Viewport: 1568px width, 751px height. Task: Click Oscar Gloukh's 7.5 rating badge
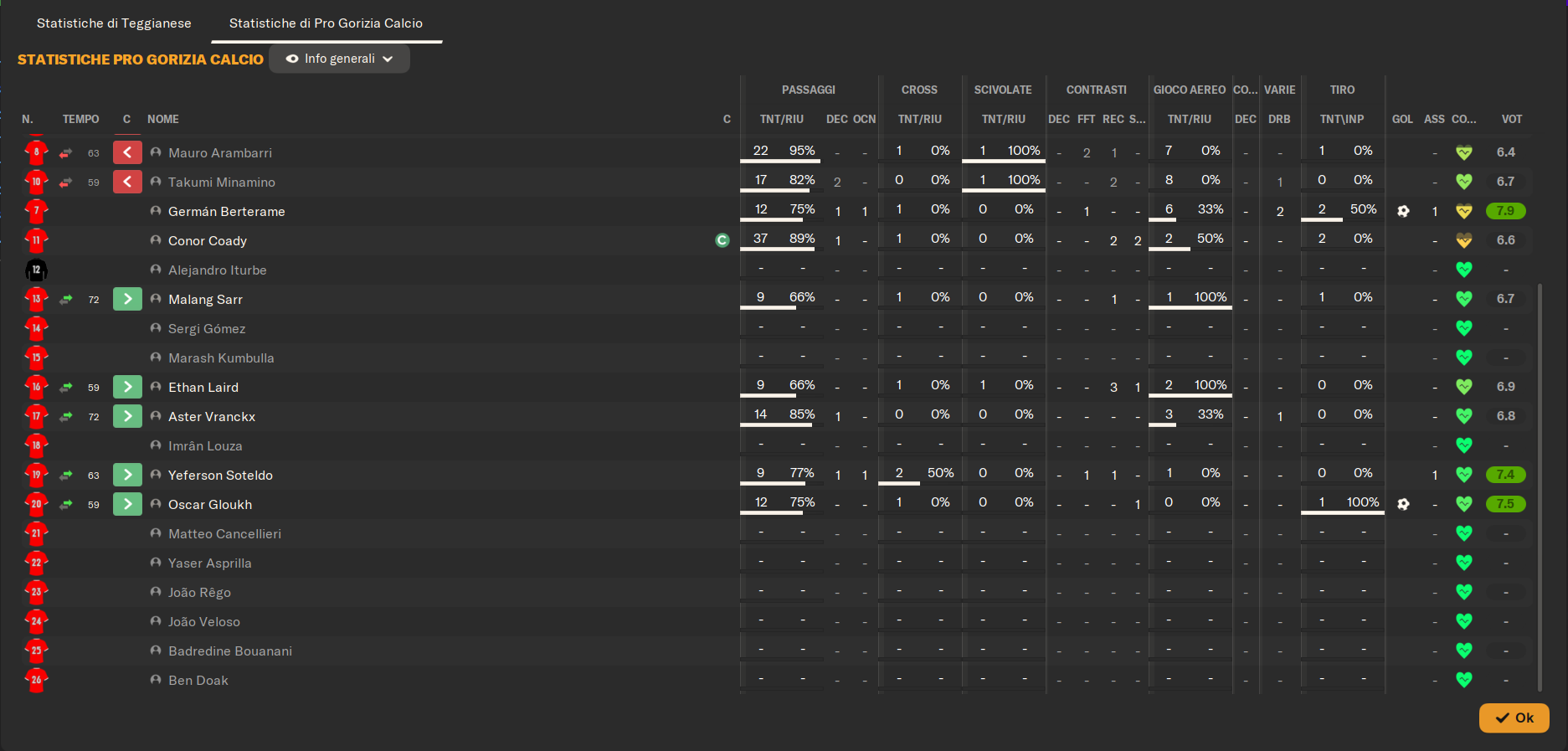pyautogui.click(x=1506, y=504)
